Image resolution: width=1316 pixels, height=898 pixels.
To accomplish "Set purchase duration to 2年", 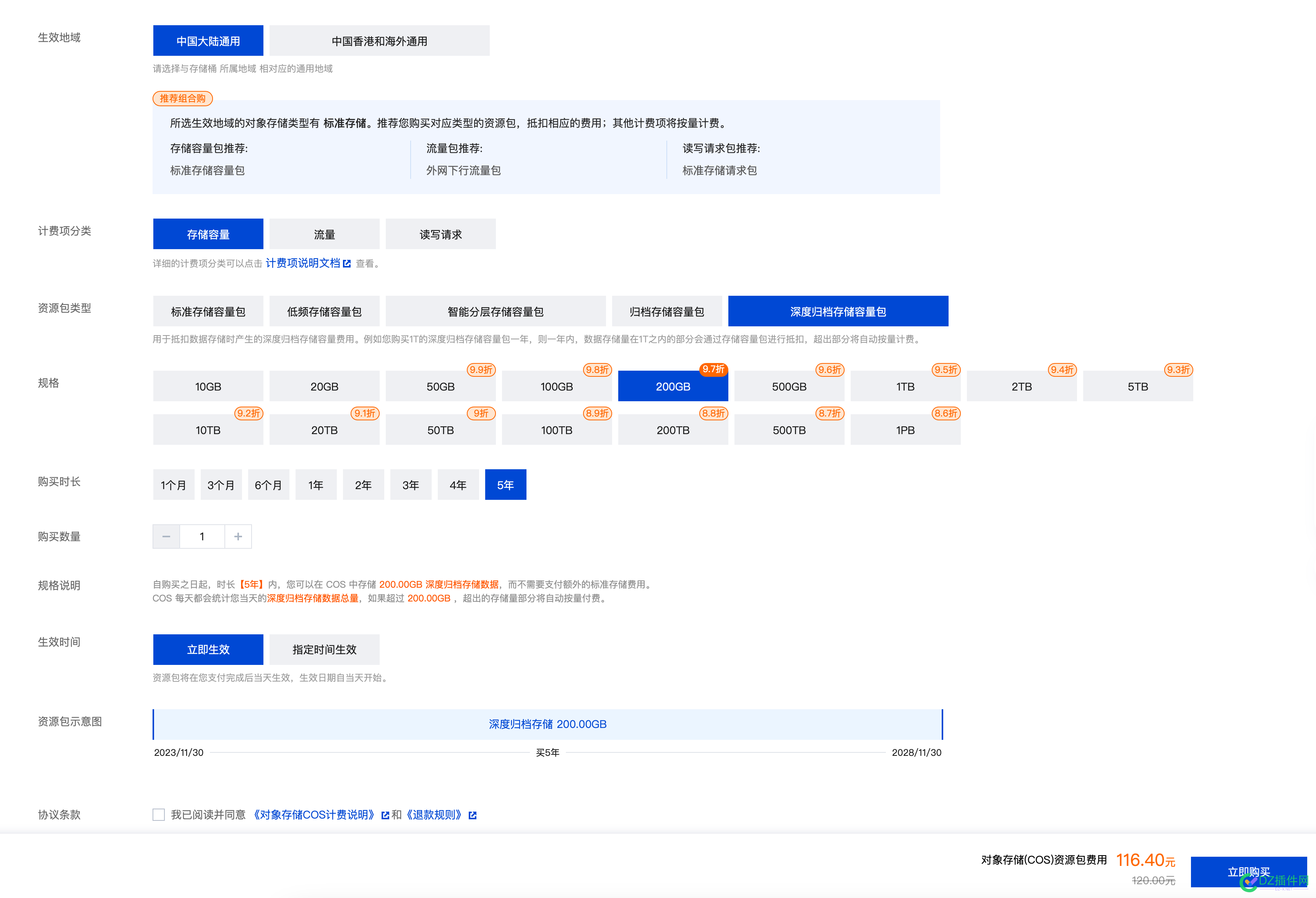I will (x=364, y=485).
